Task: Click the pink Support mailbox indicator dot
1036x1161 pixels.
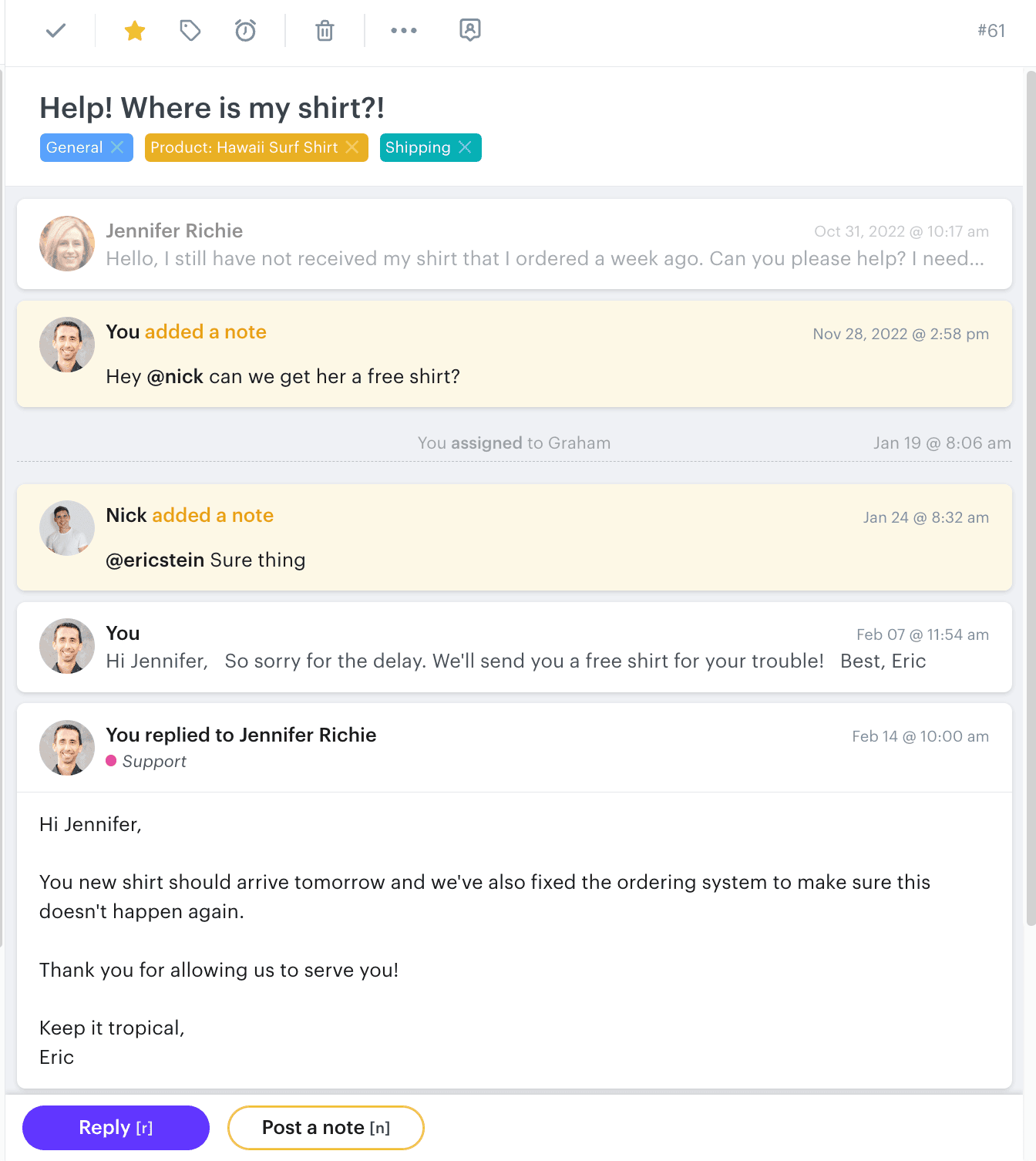Action: (112, 761)
